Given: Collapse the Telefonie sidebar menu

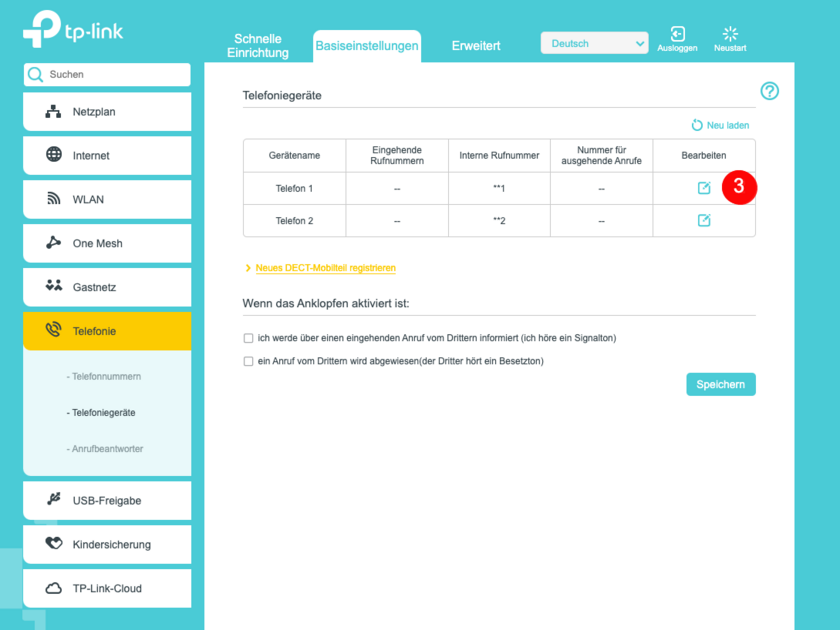Looking at the screenshot, I should [x=107, y=331].
